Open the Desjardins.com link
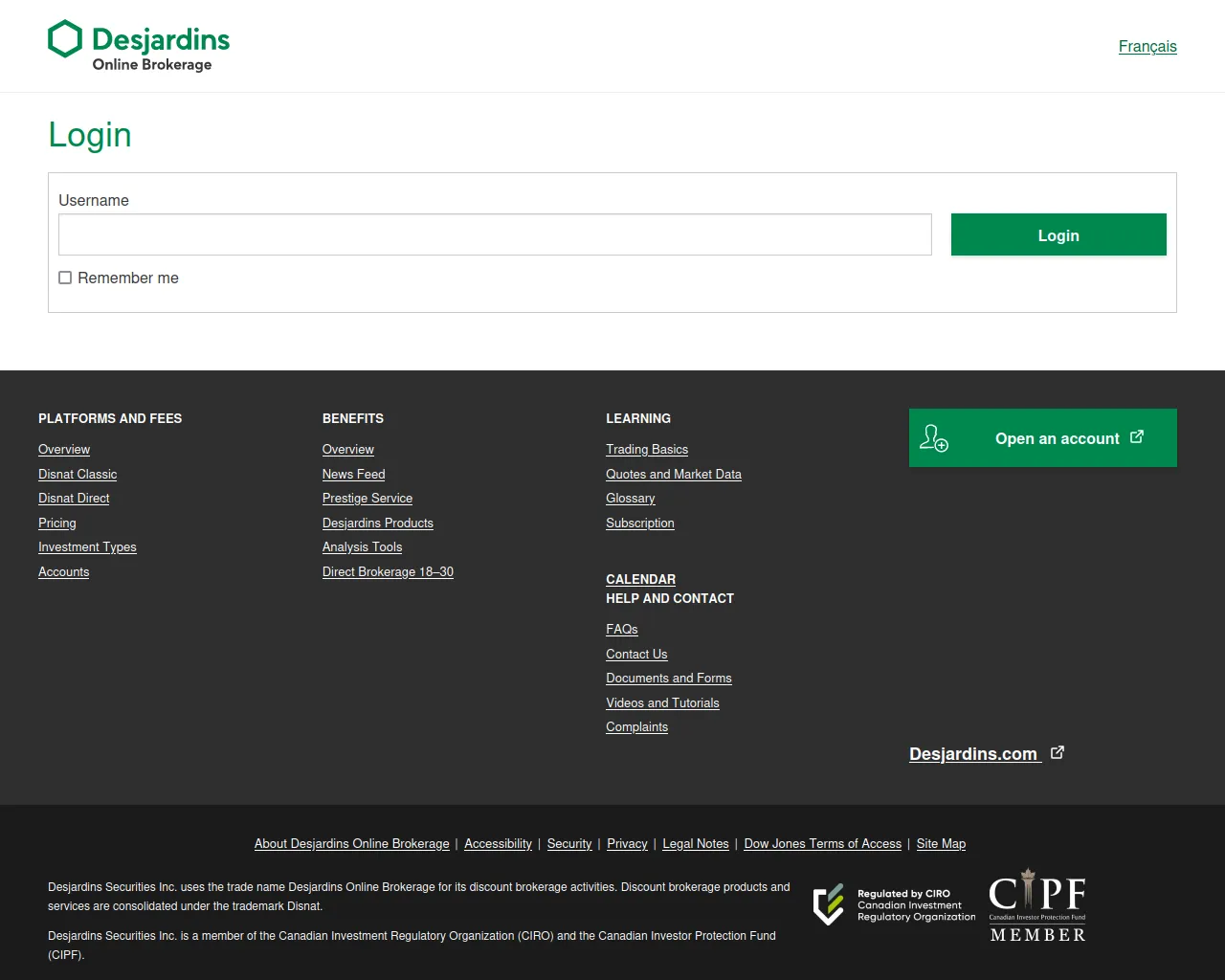This screenshot has width=1225, height=980. [973, 754]
